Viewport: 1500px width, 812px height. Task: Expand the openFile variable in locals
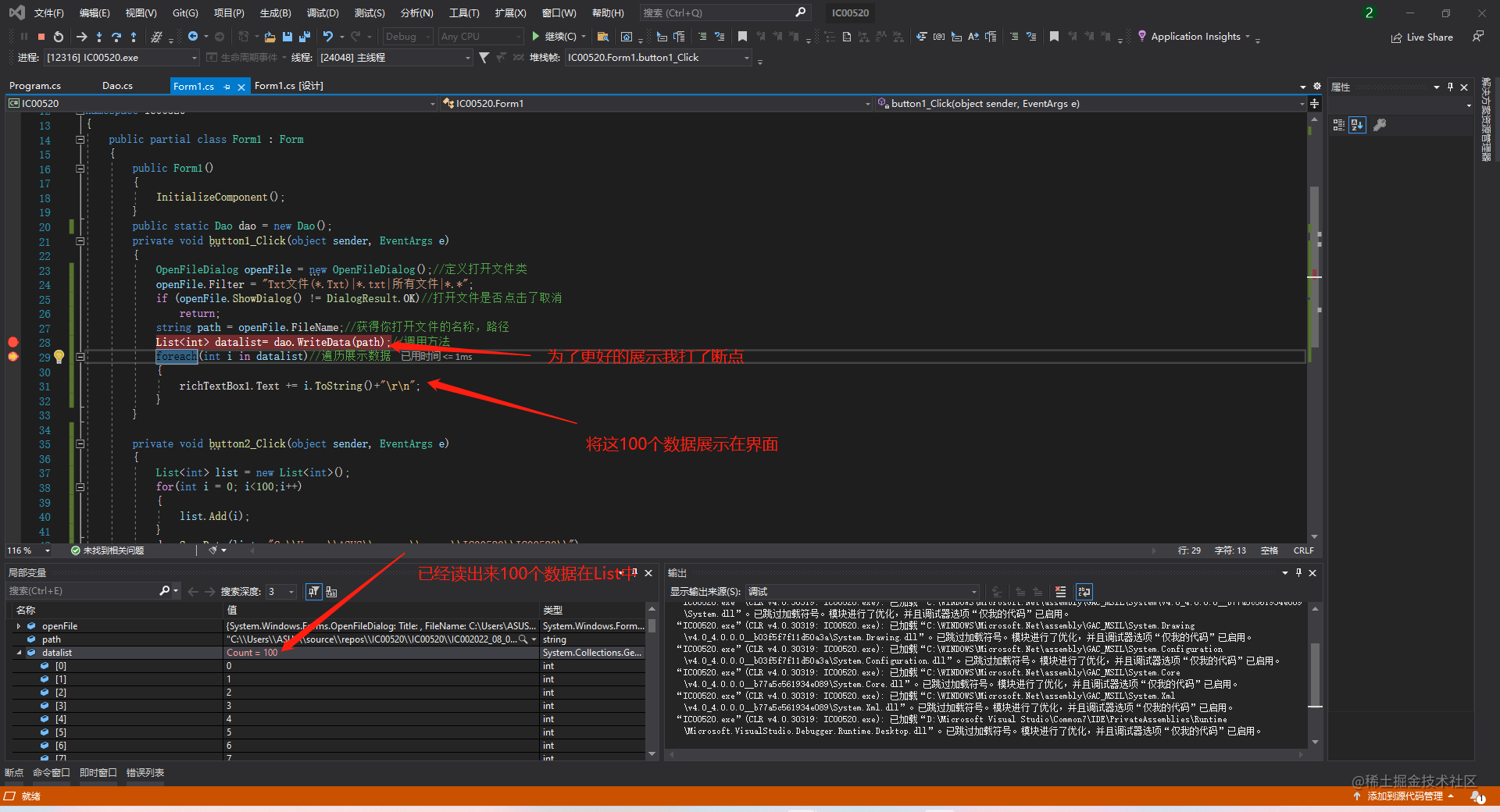pos(19,626)
